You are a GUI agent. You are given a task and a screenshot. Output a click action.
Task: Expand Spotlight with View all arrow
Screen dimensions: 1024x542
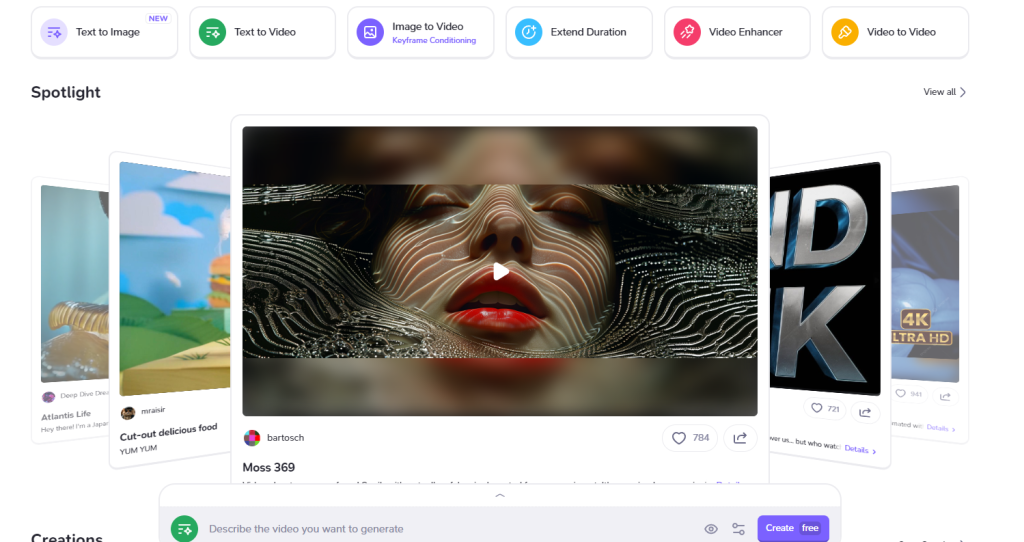944,92
